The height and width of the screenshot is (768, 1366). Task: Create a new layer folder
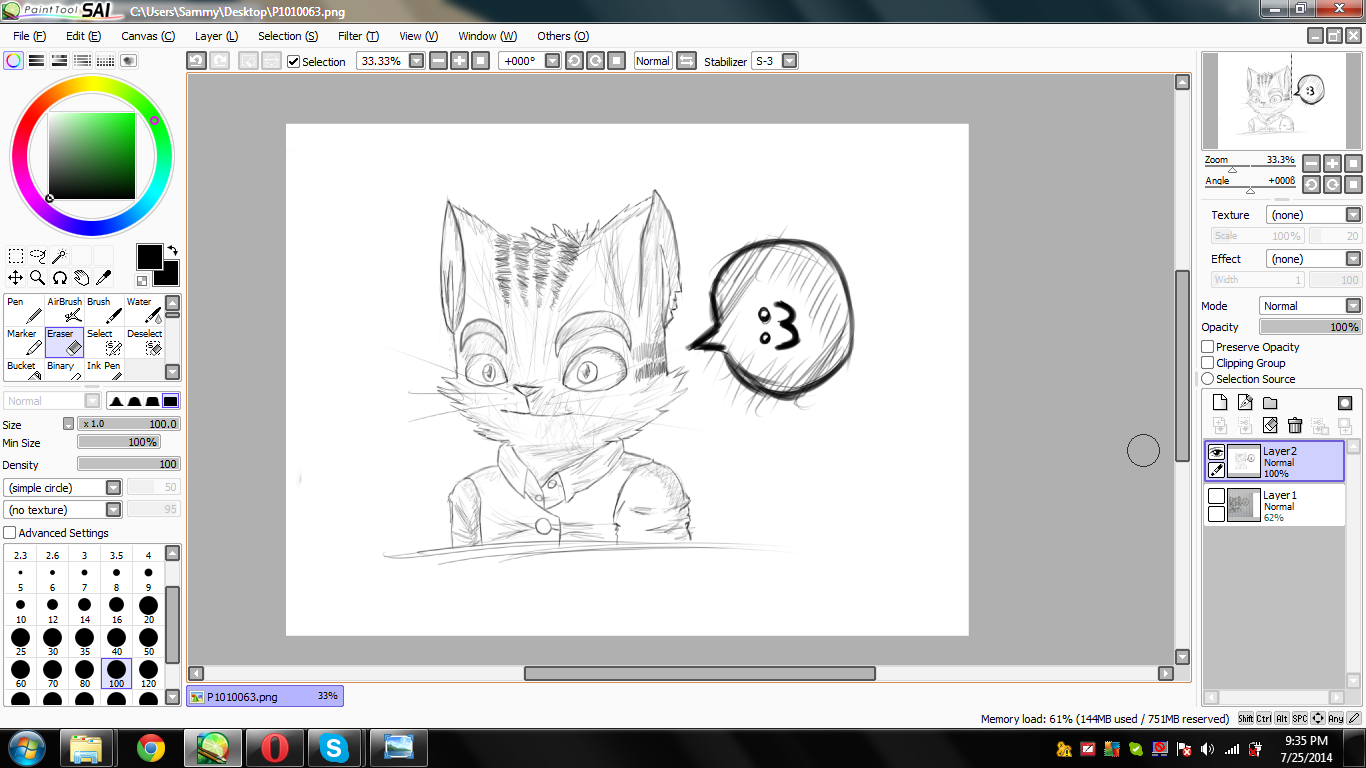click(x=1270, y=403)
